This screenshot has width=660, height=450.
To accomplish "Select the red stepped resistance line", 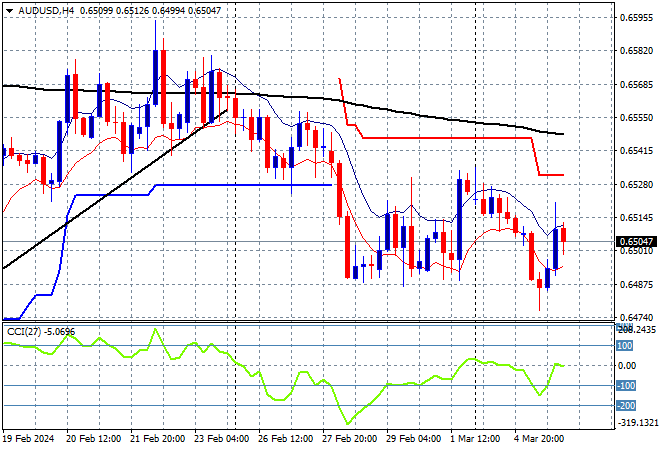I will click(450, 138).
